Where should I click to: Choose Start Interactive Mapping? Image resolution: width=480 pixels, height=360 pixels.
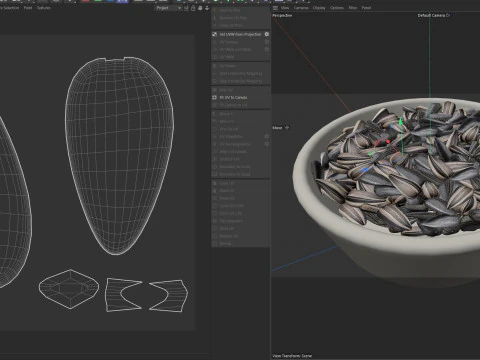coord(240,73)
